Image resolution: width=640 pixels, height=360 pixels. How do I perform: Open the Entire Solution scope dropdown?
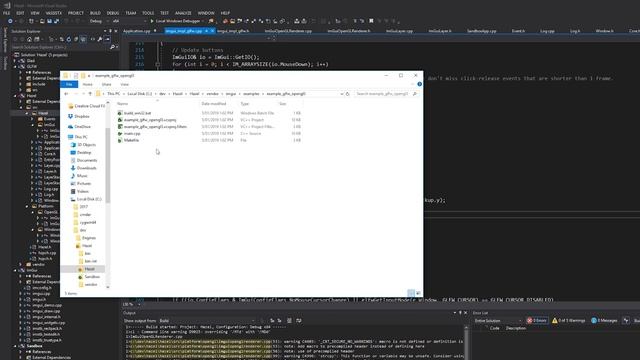tap(498, 321)
